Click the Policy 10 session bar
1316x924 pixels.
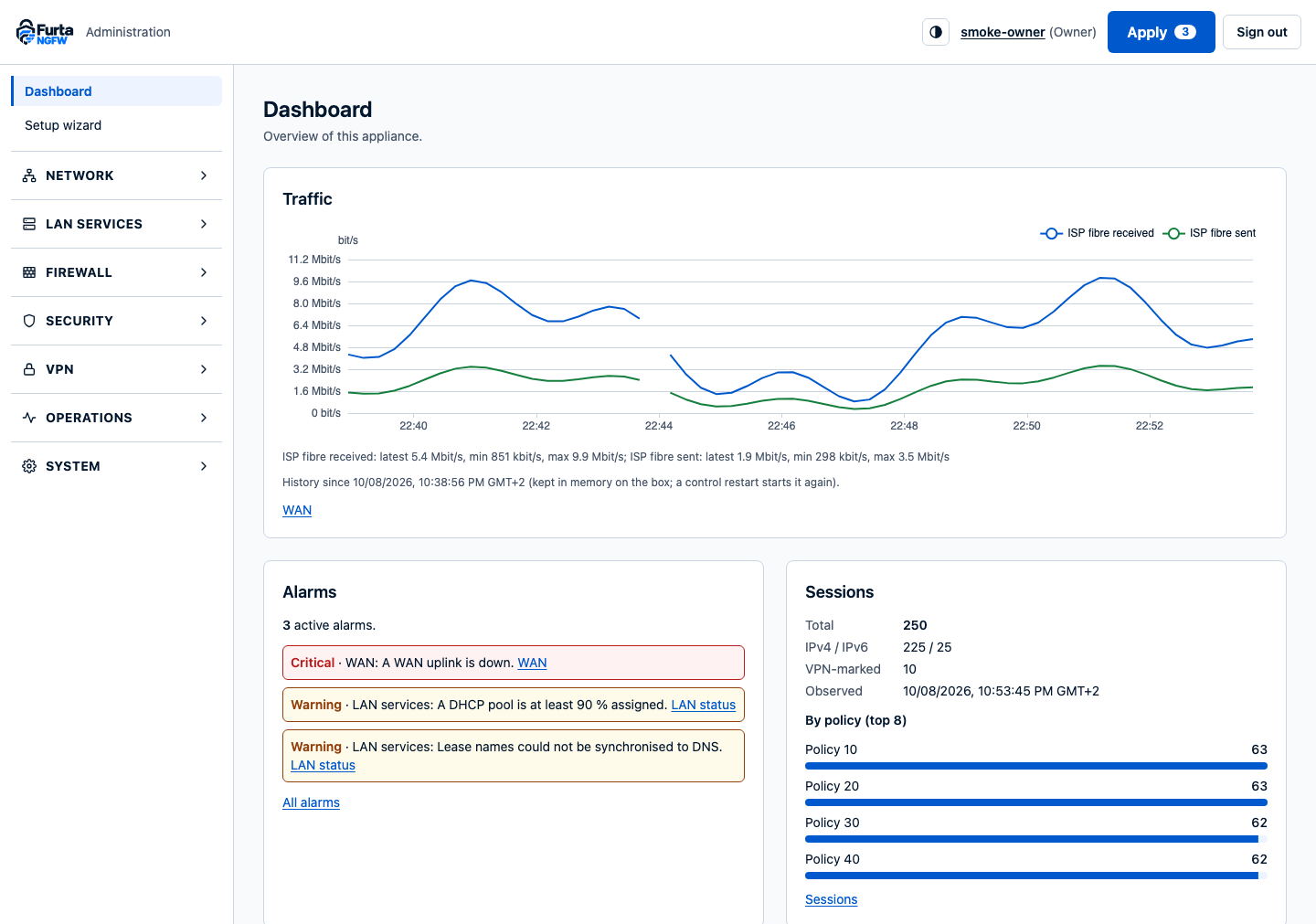(x=1036, y=766)
